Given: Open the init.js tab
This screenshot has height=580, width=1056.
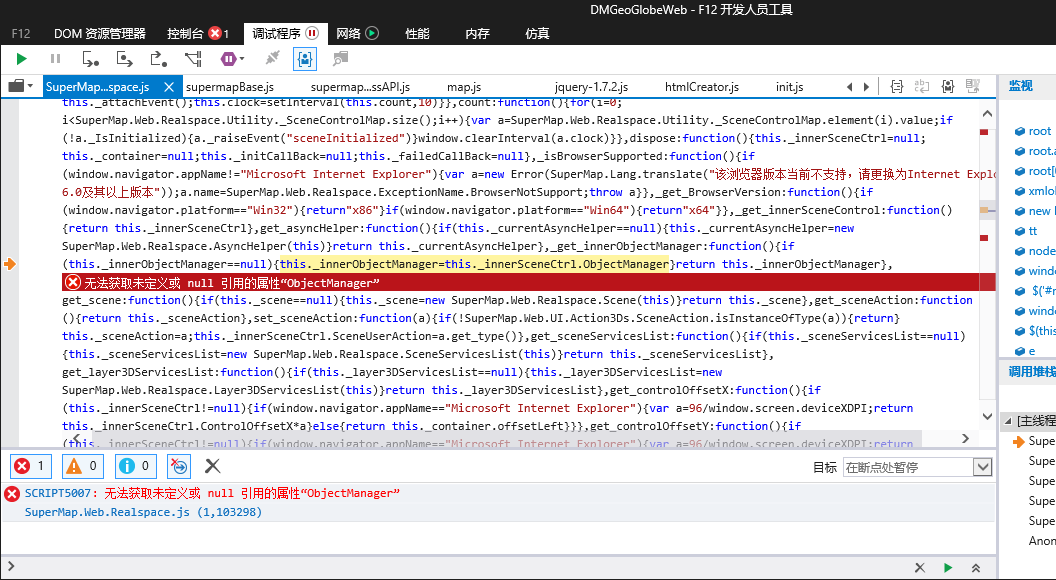Looking at the screenshot, I should [789, 87].
